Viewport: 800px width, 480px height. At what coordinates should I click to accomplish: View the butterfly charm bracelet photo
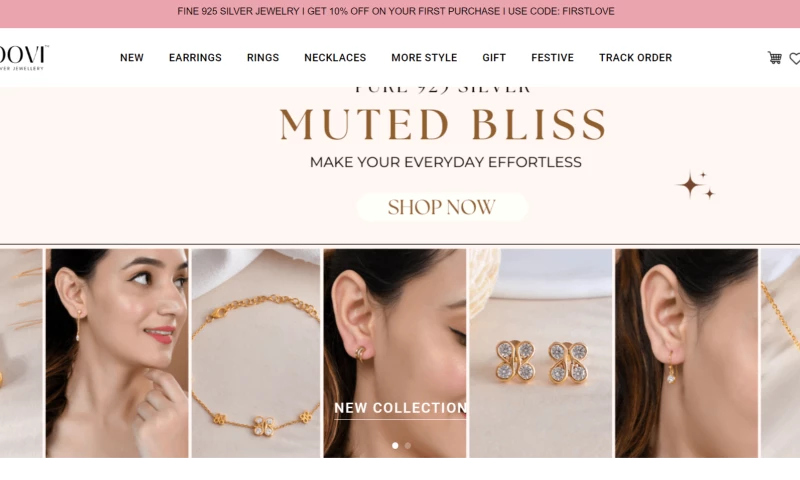click(x=256, y=353)
